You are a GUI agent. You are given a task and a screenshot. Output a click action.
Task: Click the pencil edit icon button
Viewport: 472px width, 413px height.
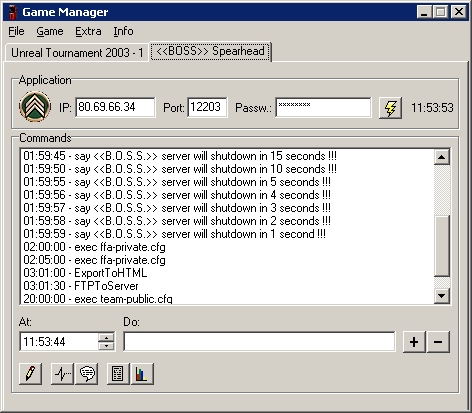coord(31,374)
